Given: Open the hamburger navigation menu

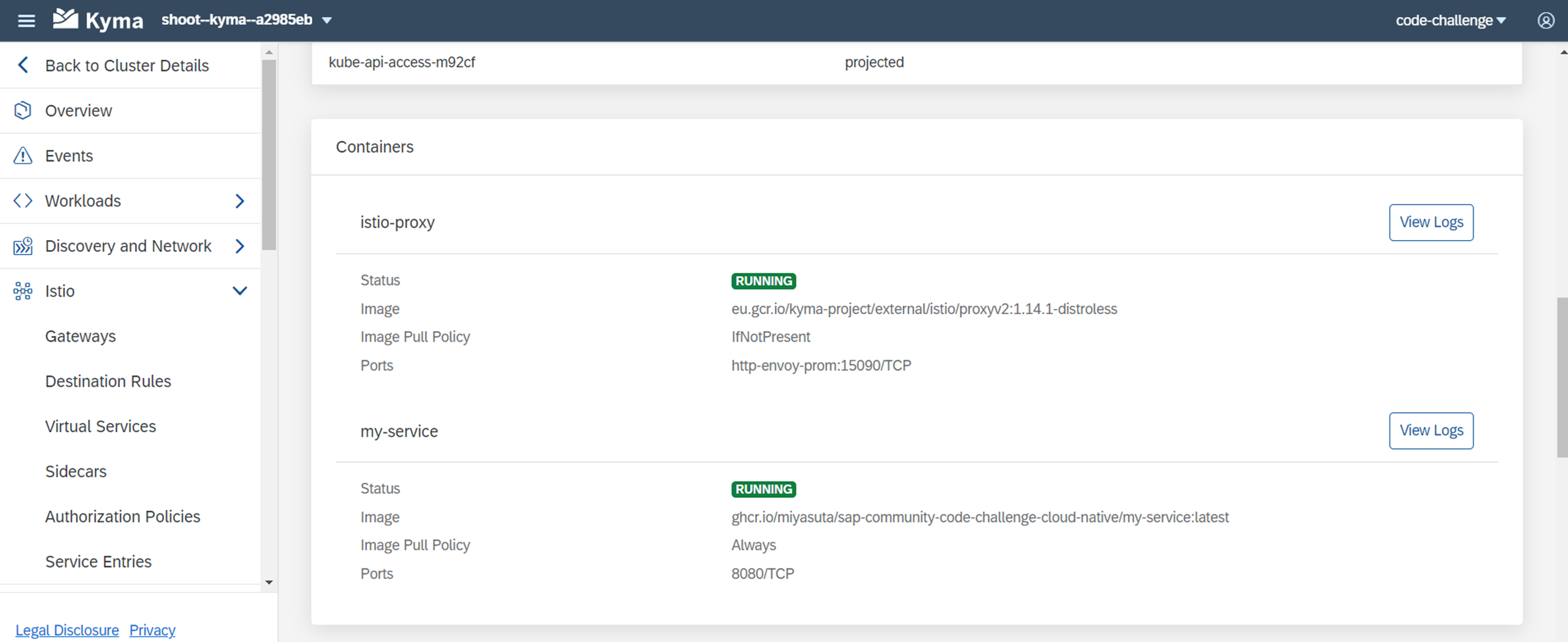Looking at the screenshot, I should coord(26,20).
